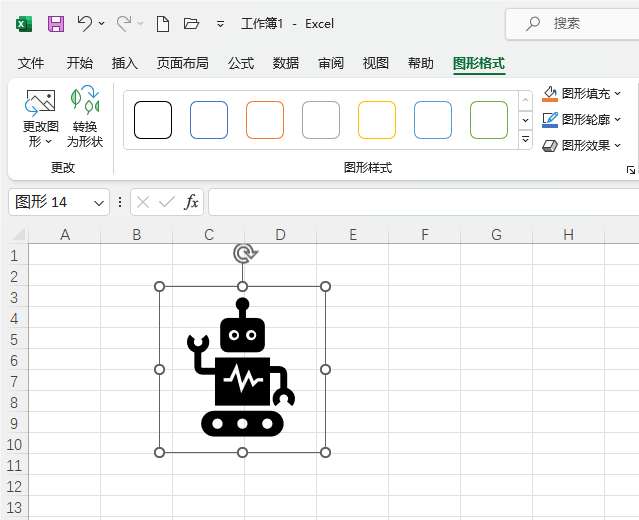Move to previous row in style gallery
Screen dimensions: 639x520
(525, 100)
